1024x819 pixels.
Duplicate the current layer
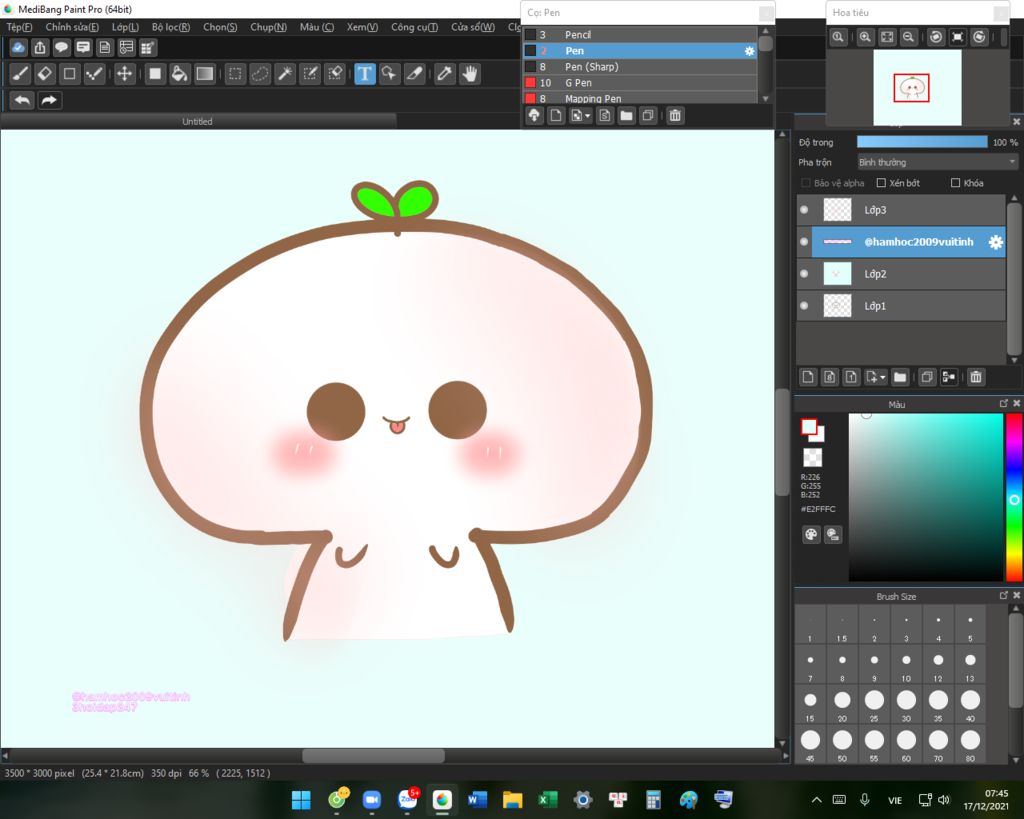click(x=927, y=377)
